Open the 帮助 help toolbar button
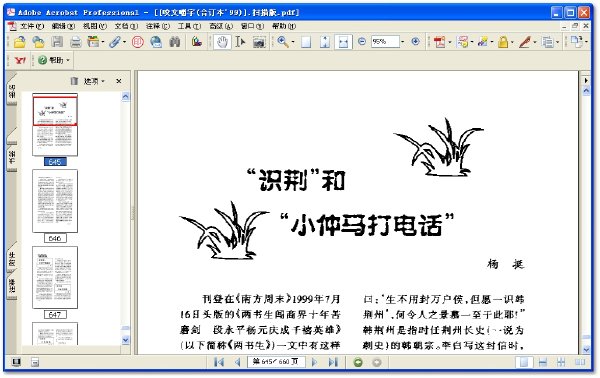Screen dimensions: 600x378 click(x=53, y=60)
